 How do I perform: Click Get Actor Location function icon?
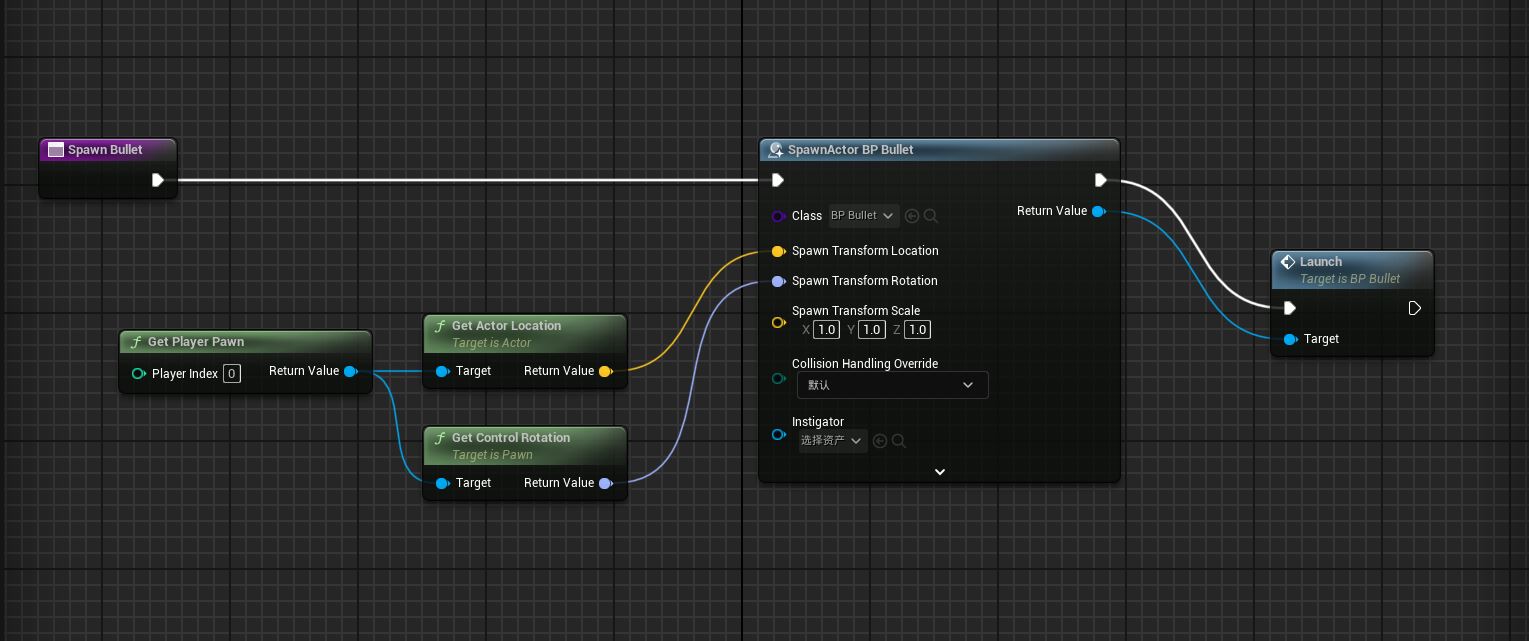(440, 326)
